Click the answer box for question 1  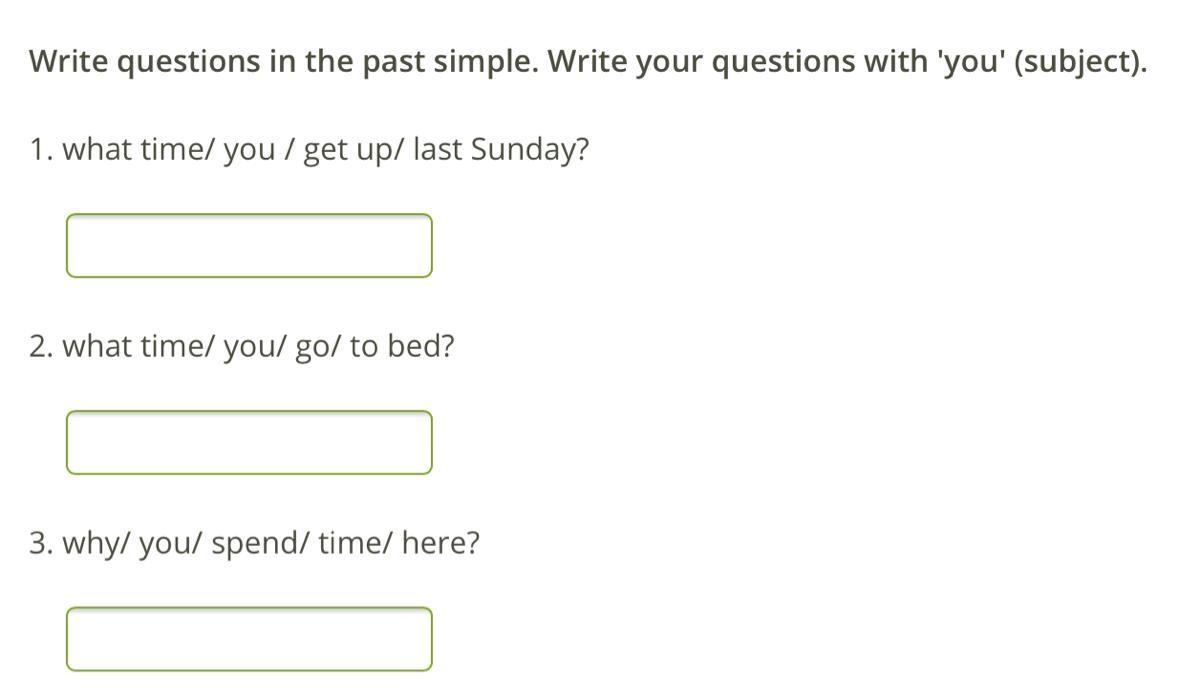249,246
